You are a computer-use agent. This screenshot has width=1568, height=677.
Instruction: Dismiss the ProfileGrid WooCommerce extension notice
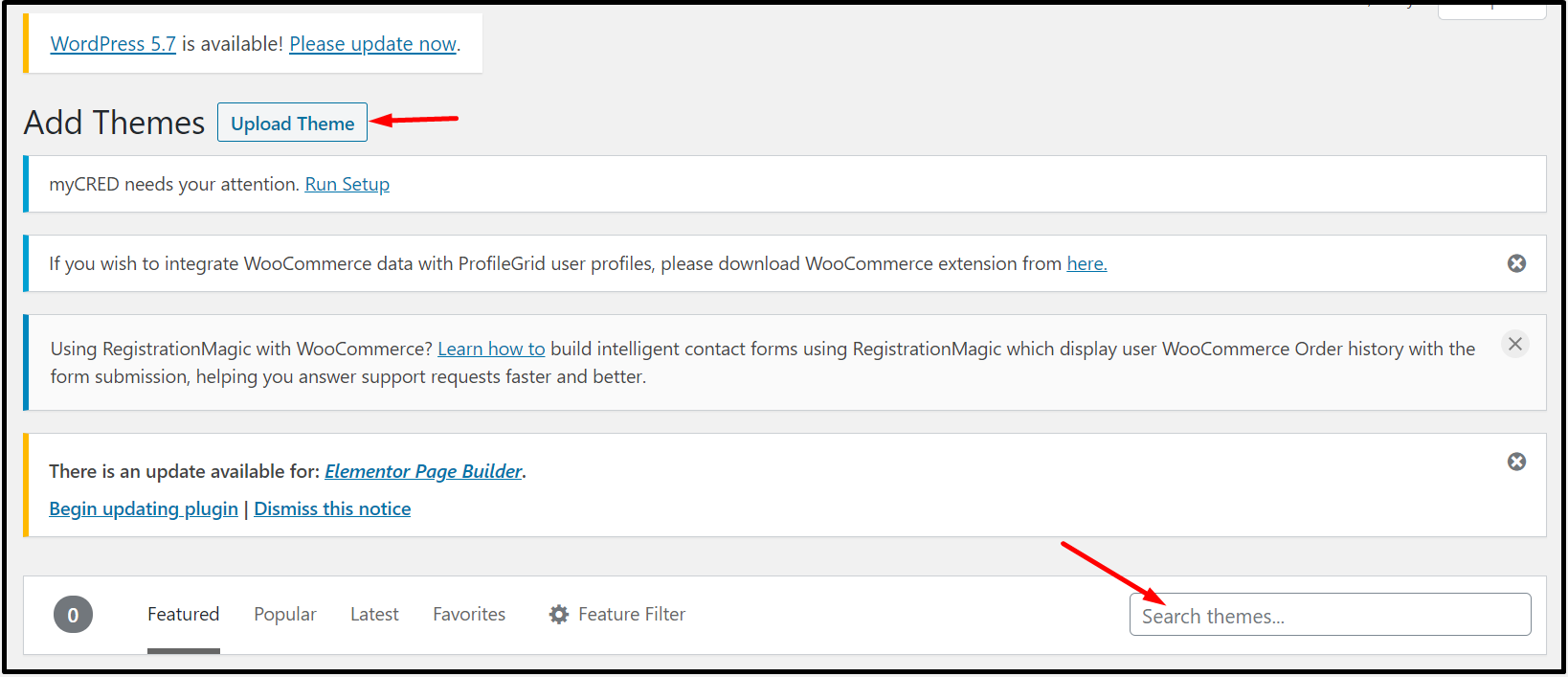point(1516,263)
